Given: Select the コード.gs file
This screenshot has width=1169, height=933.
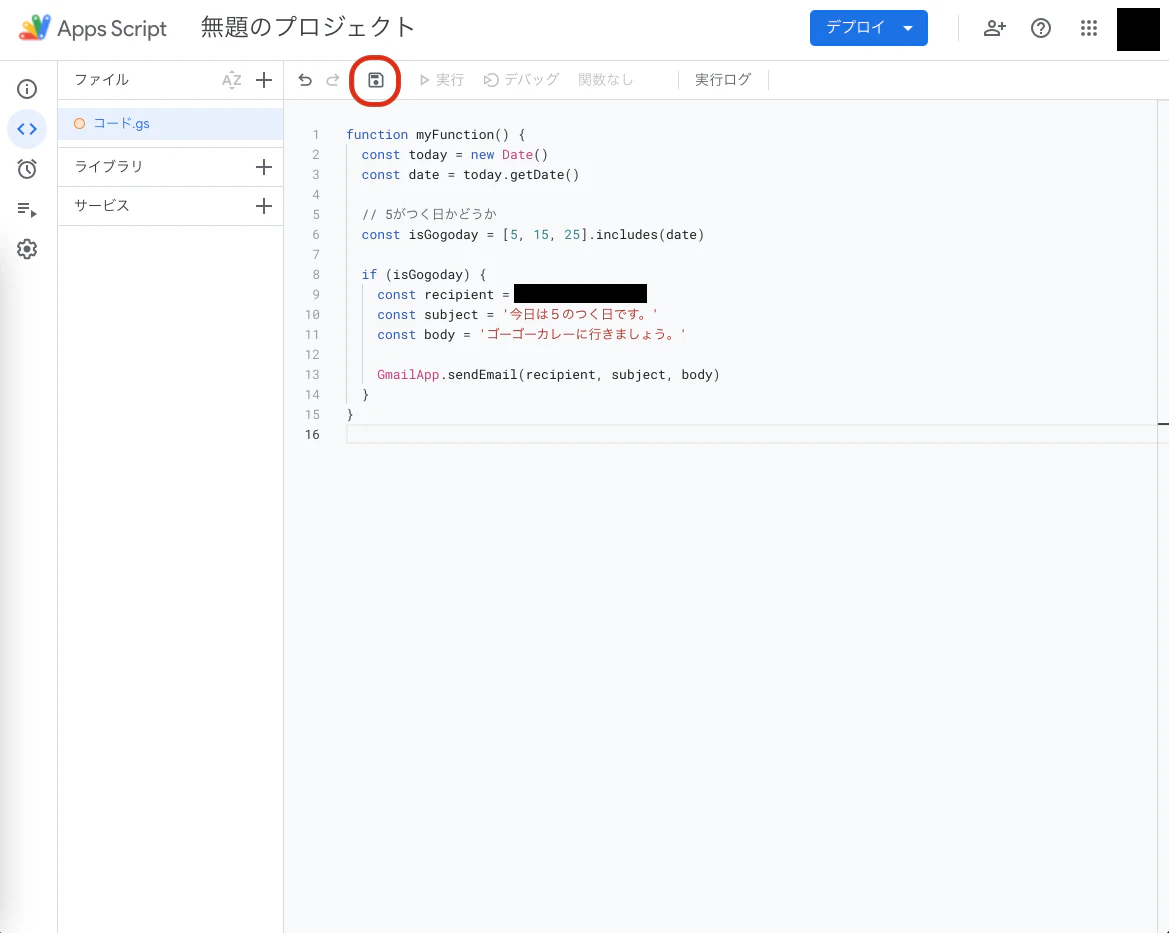Looking at the screenshot, I should click(170, 124).
